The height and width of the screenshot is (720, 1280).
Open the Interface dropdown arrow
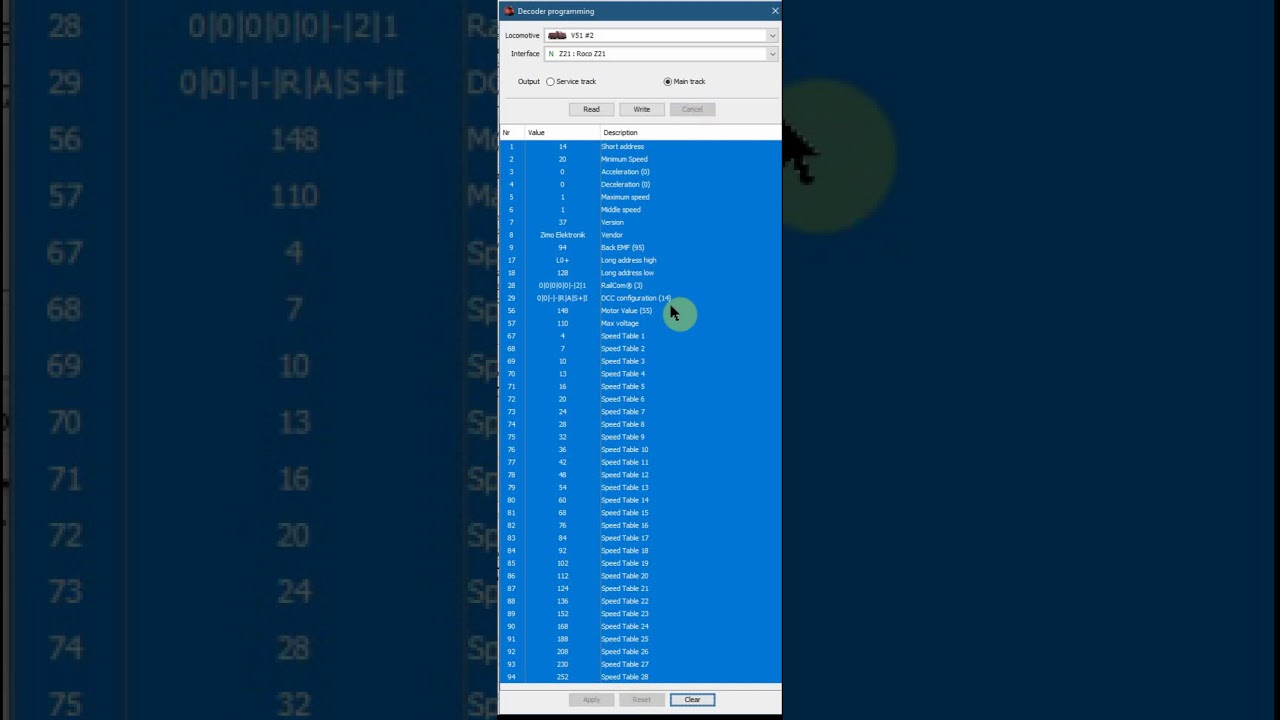pyautogui.click(x=772, y=54)
